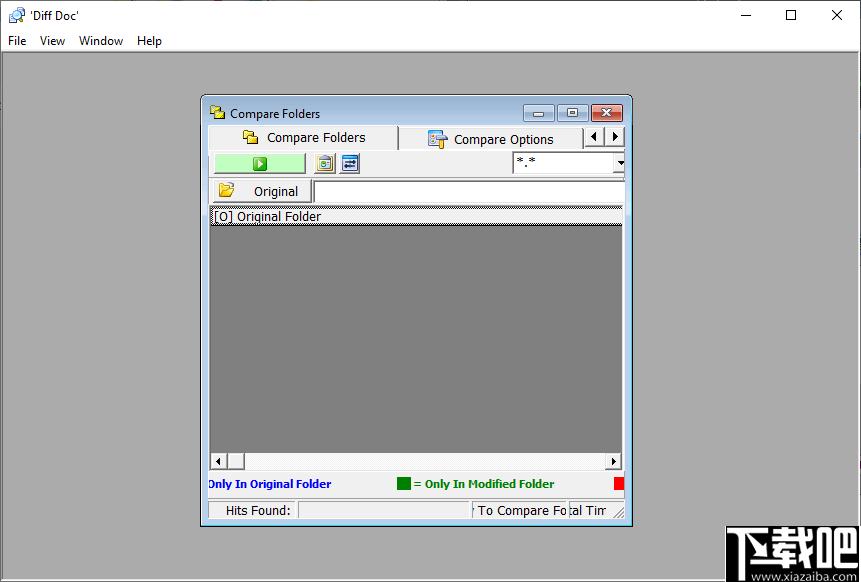This screenshot has height=582, width=861.
Task: Start comparison with the green play button
Action: pyautogui.click(x=259, y=164)
